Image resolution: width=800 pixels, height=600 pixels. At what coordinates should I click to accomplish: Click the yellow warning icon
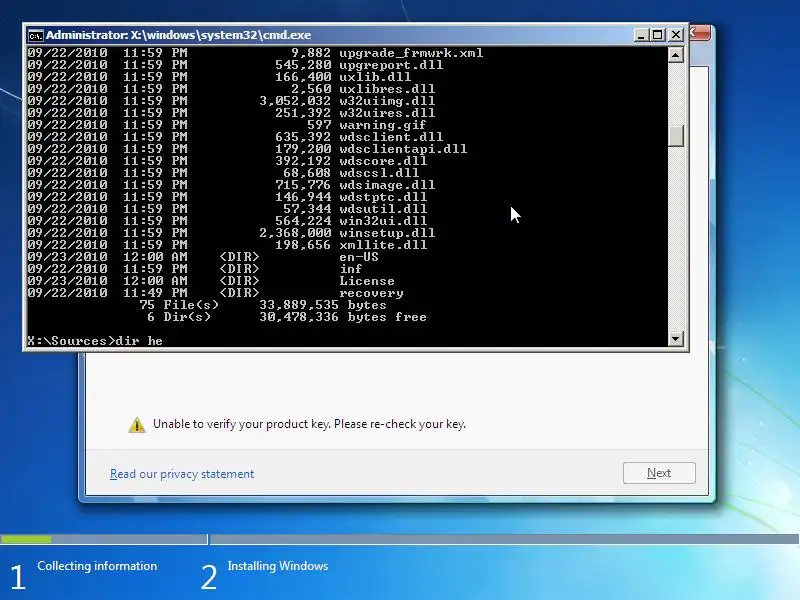click(x=136, y=424)
